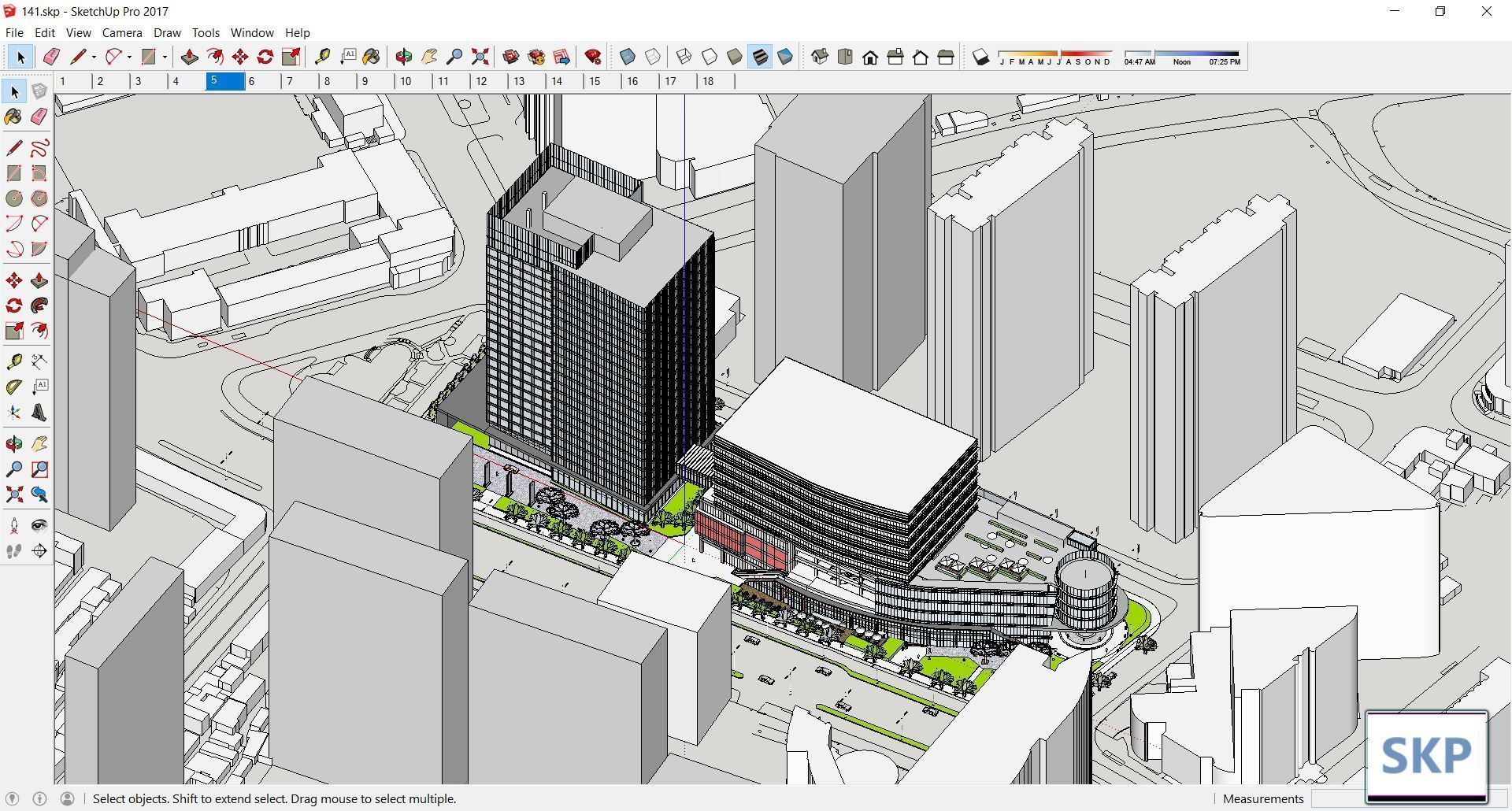Open the Window menu
The image size is (1512, 811).
pyautogui.click(x=252, y=32)
